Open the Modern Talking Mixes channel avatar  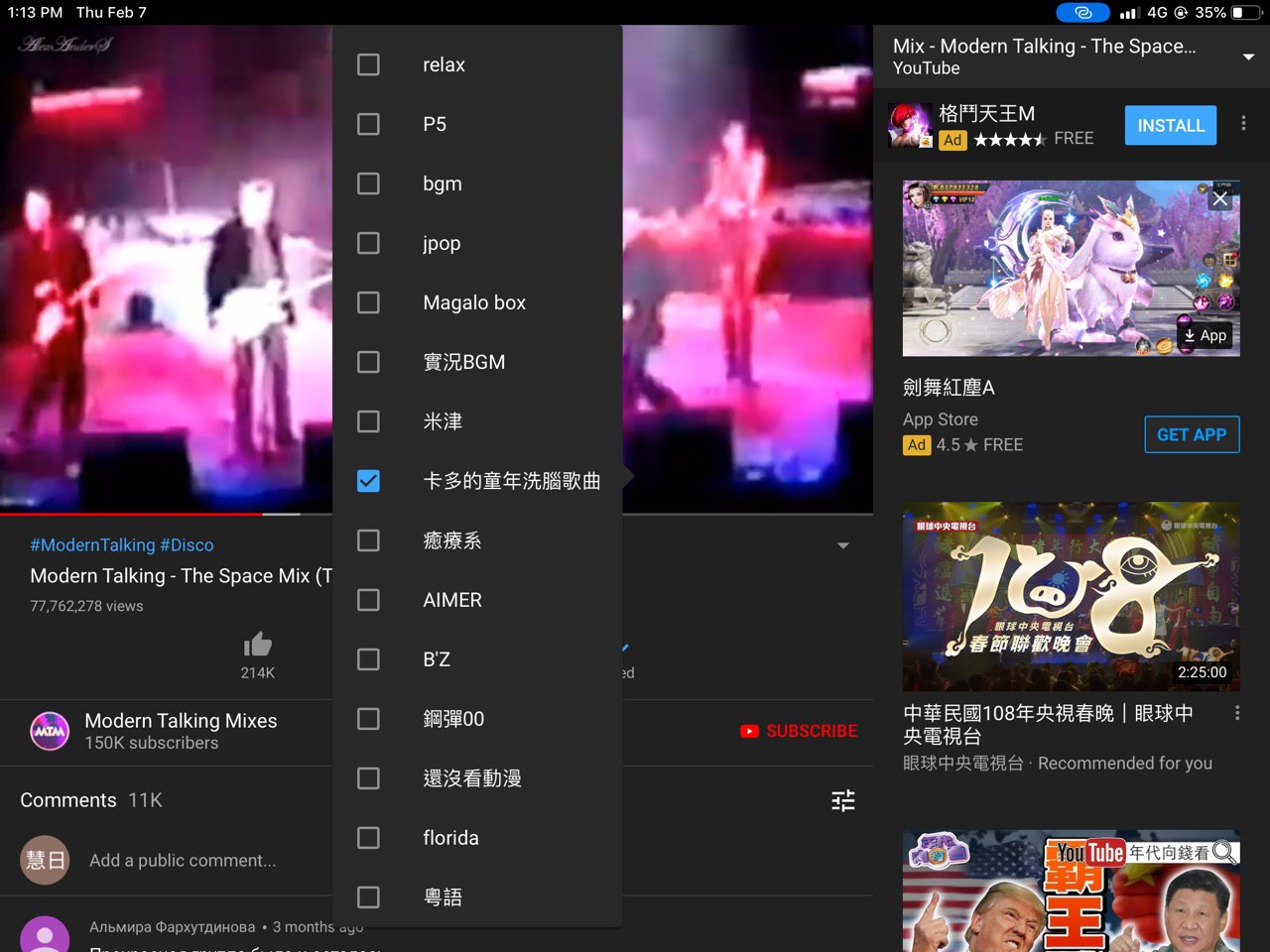pos(50,731)
